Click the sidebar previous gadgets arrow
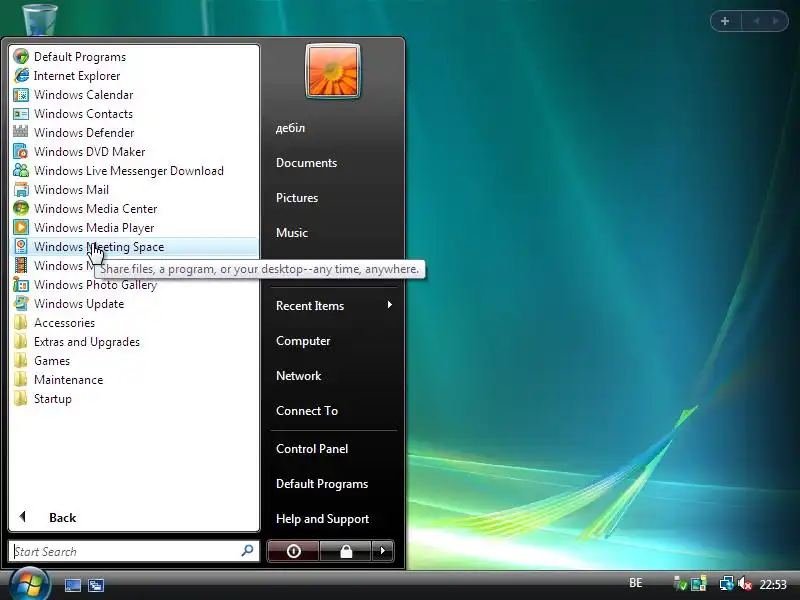The image size is (800, 600). point(756,21)
